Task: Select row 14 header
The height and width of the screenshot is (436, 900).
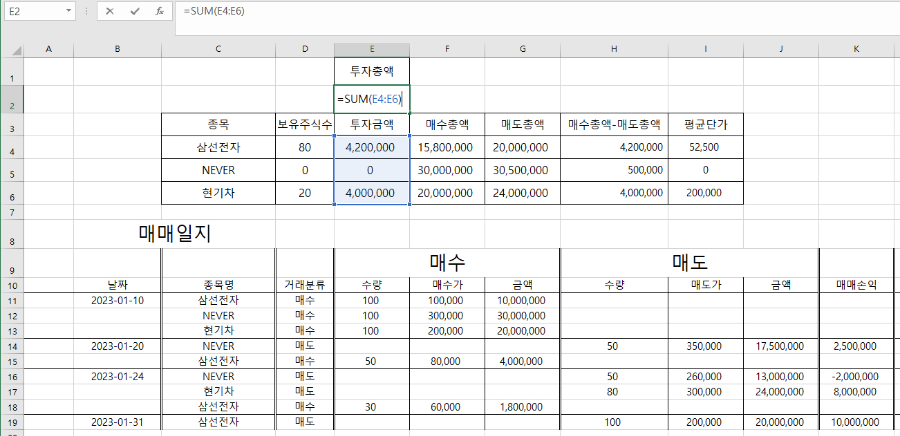Action: pos(13,346)
